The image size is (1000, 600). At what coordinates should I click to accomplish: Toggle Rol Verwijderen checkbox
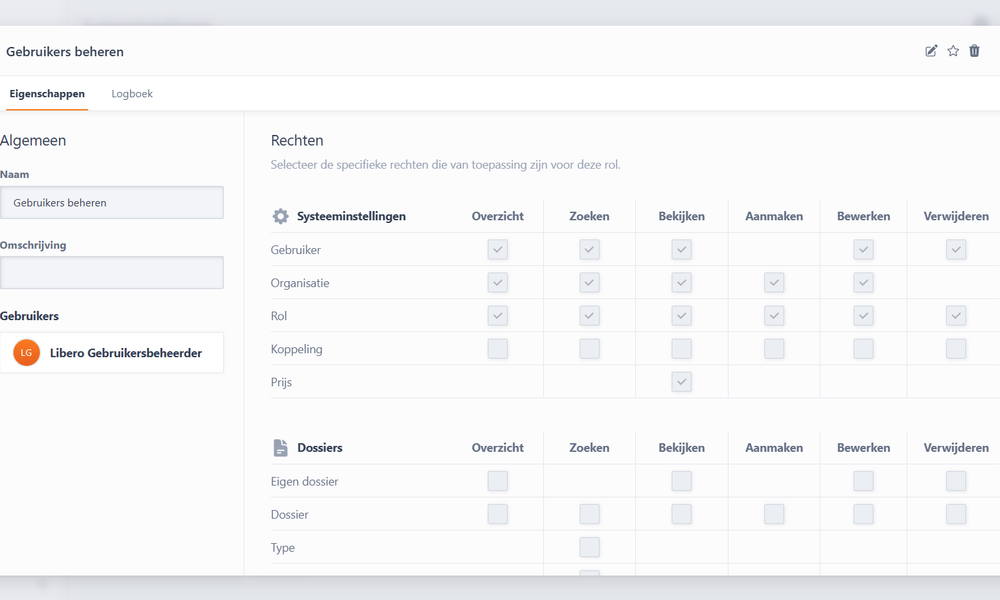click(x=956, y=316)
